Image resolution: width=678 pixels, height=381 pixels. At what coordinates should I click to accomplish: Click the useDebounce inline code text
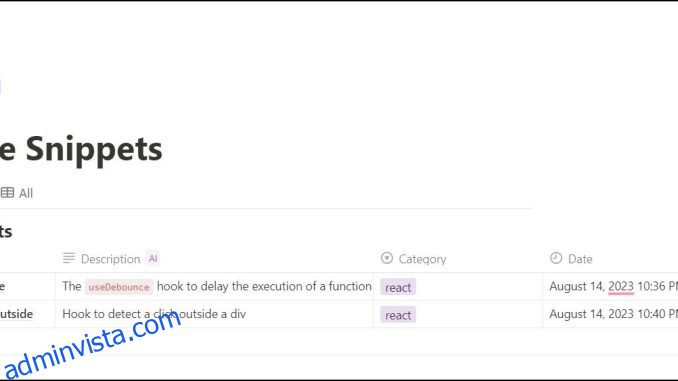click(x=118, y=287)
